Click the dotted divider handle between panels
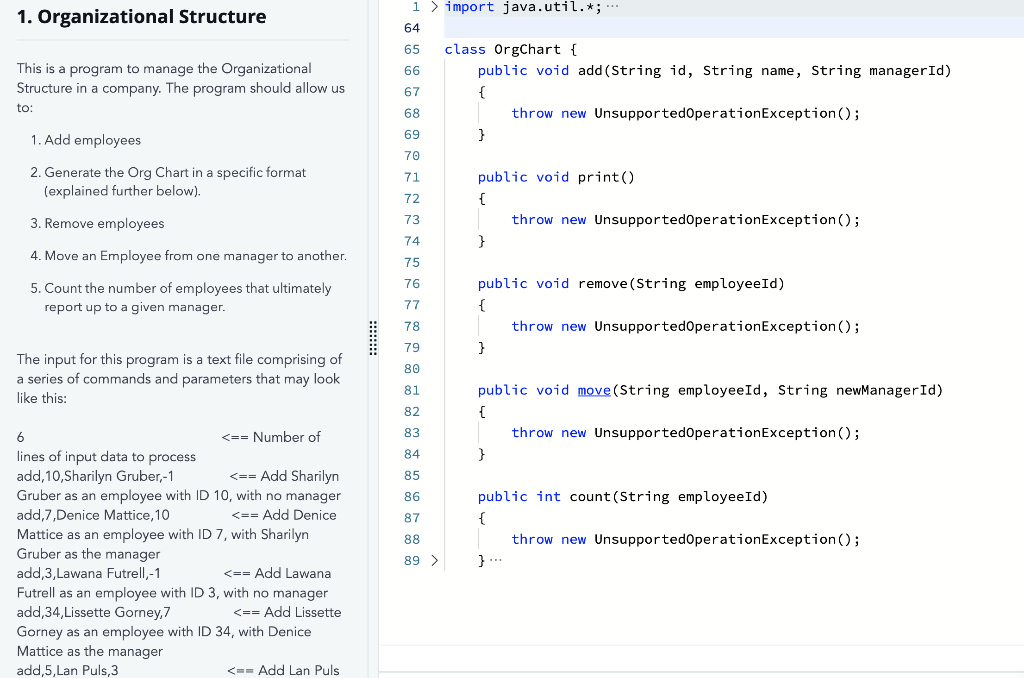 click(373, 338)
